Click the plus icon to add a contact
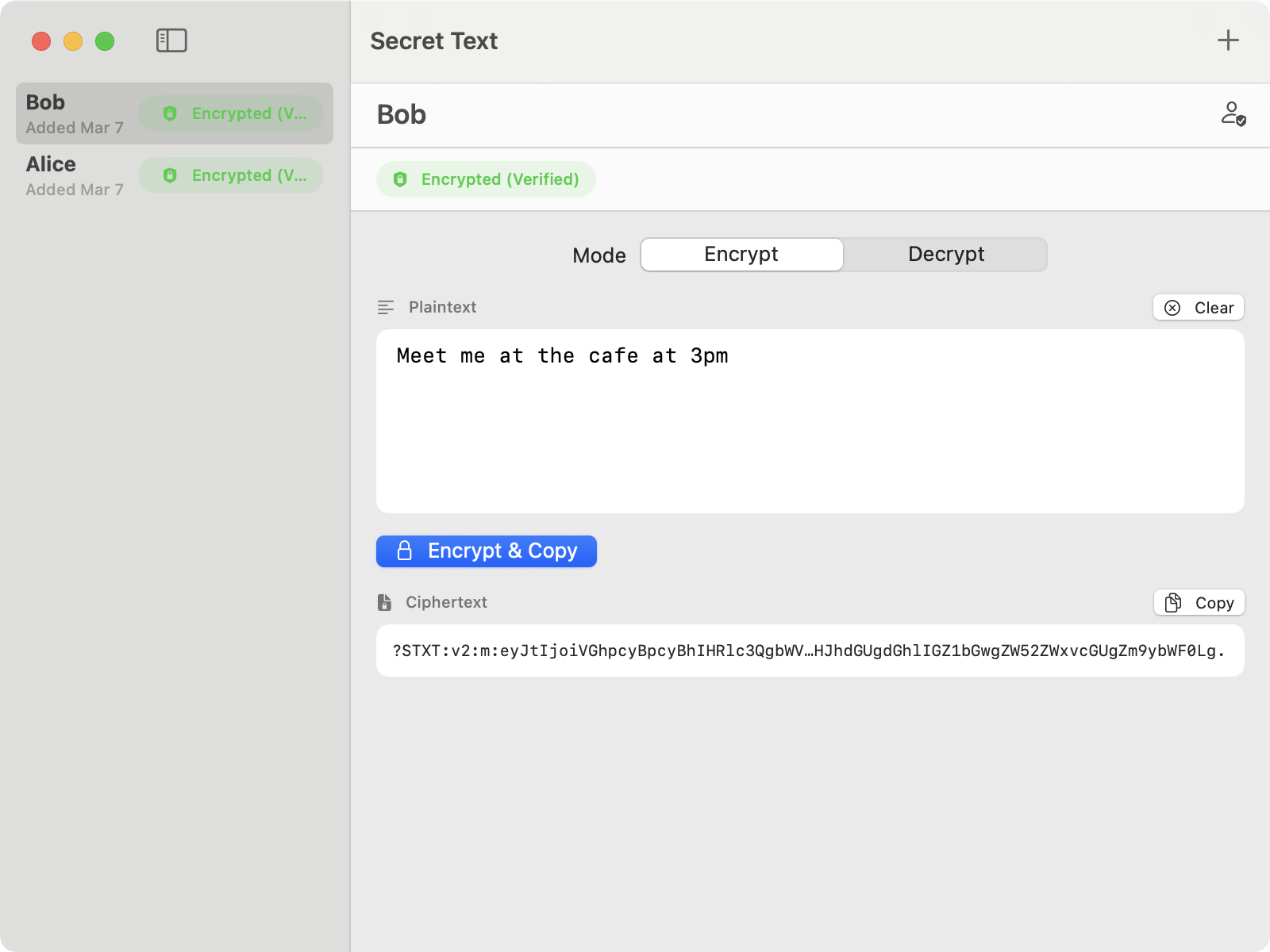 click(1227, 40)
